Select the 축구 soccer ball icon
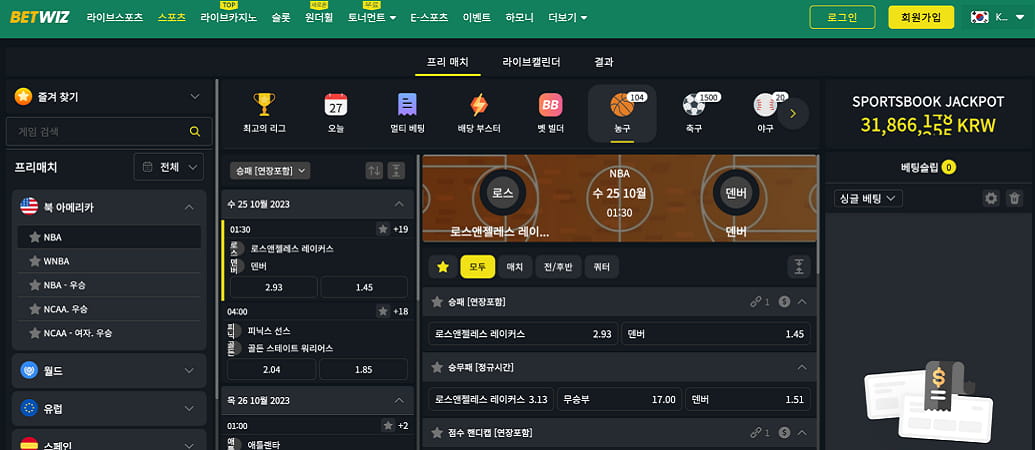1035x450 pixels. point(693,104)
